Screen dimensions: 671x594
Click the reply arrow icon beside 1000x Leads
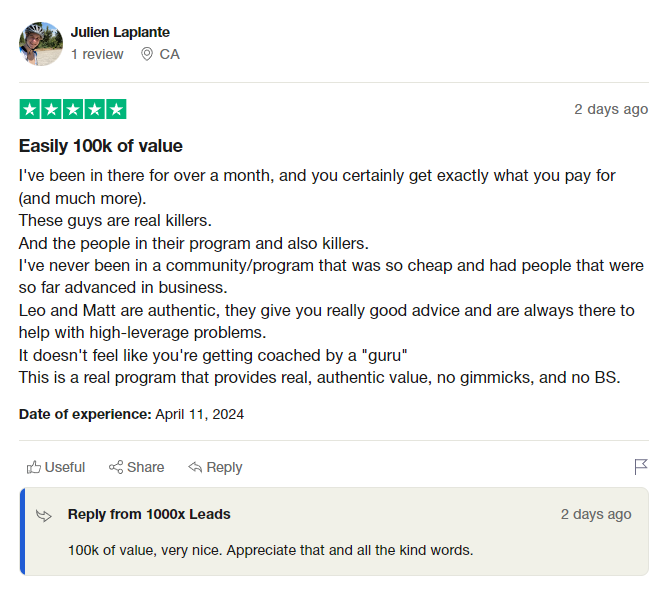[44, 515]
